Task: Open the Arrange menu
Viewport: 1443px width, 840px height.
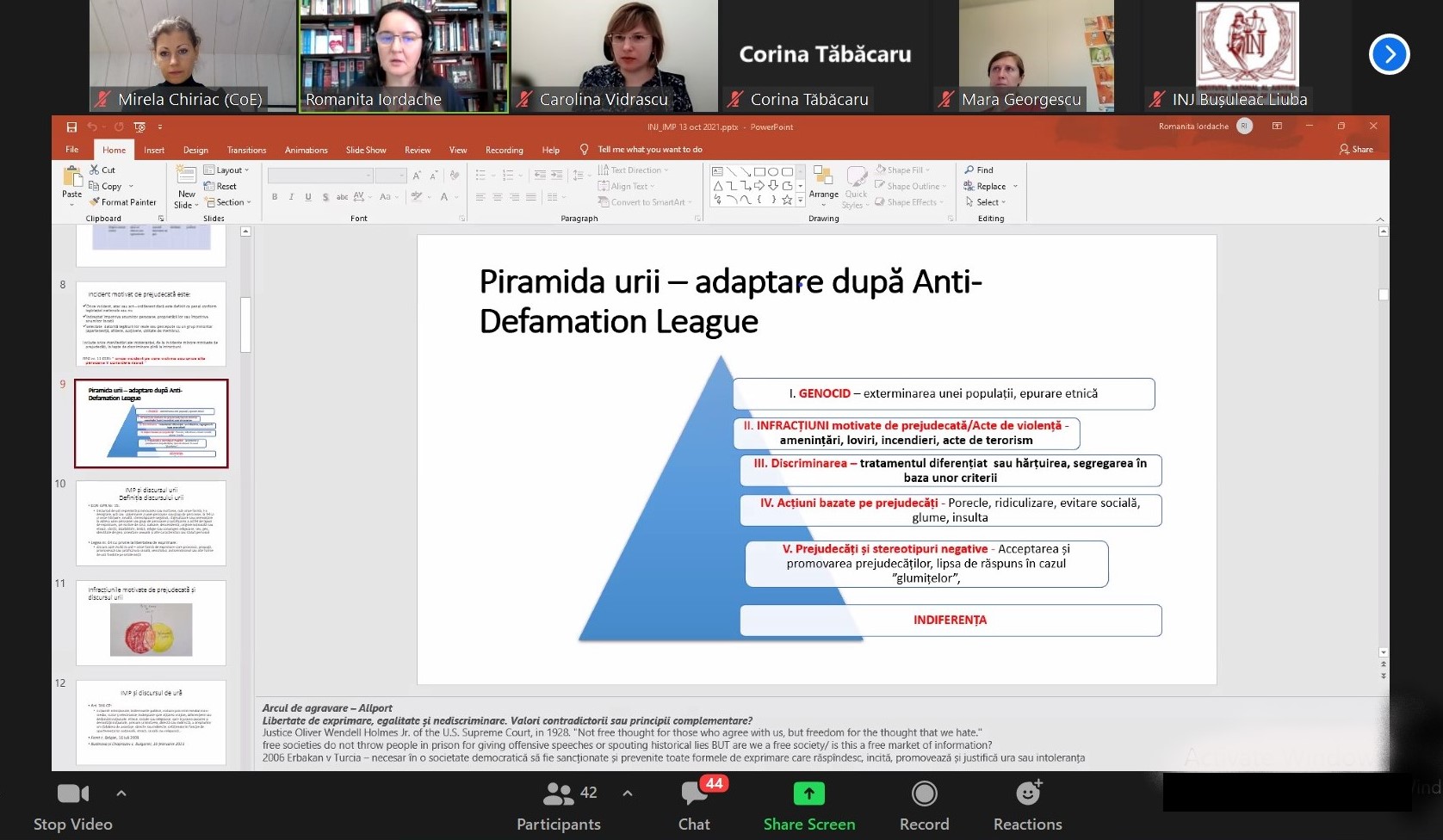Action: [x=824, y=185]
